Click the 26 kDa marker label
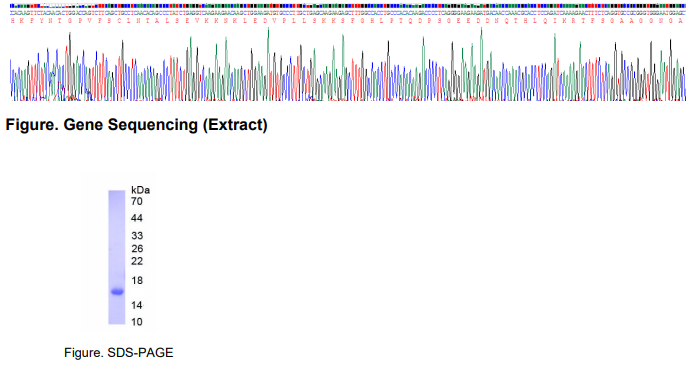Viewport: 692px width, 366px height. (x=137, y=249)
